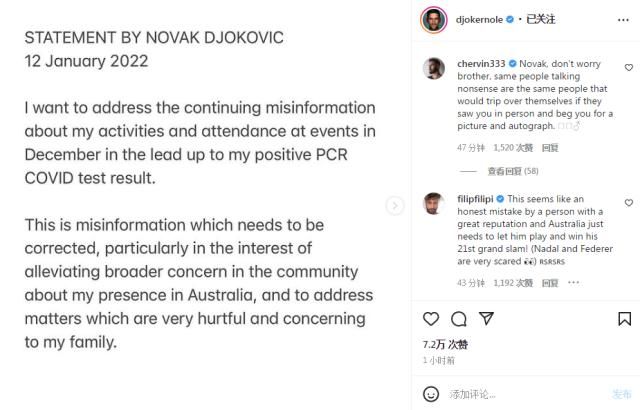Open the comment bubble icon

[459, 319]
